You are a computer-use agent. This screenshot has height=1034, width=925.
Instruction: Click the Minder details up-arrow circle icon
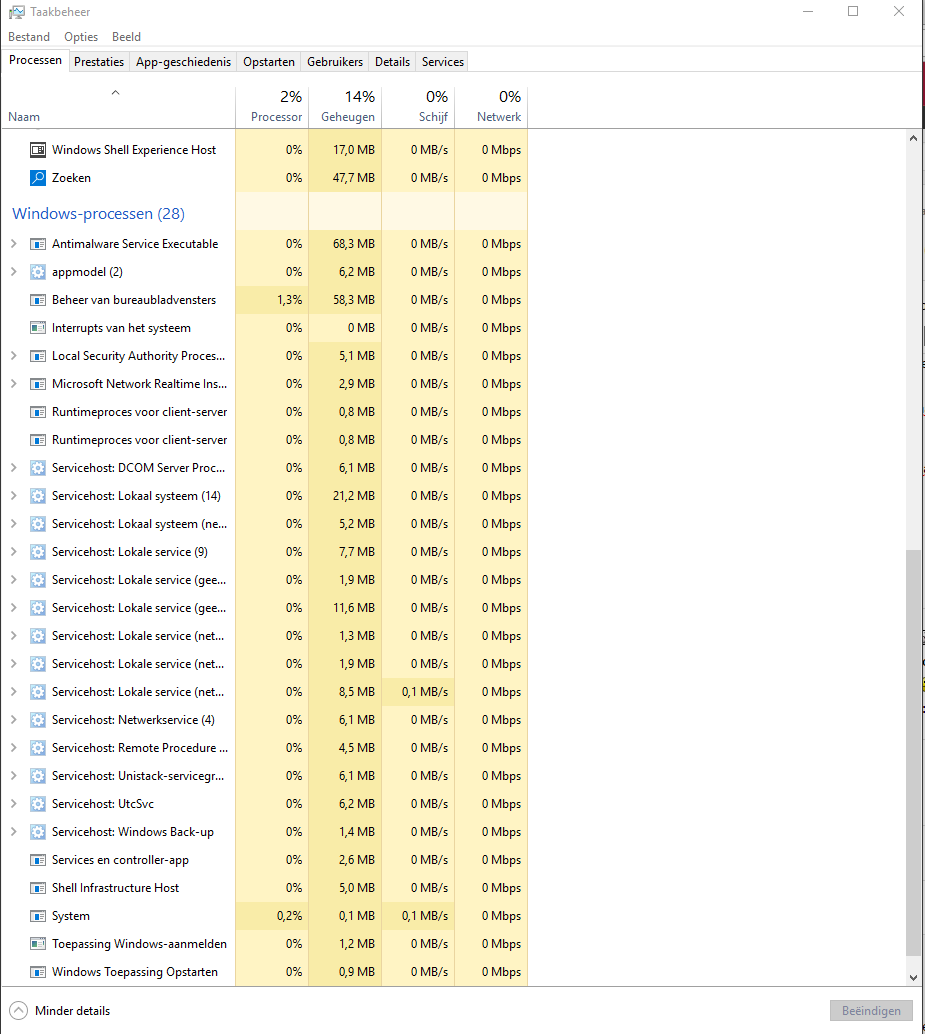point(18,1010)
